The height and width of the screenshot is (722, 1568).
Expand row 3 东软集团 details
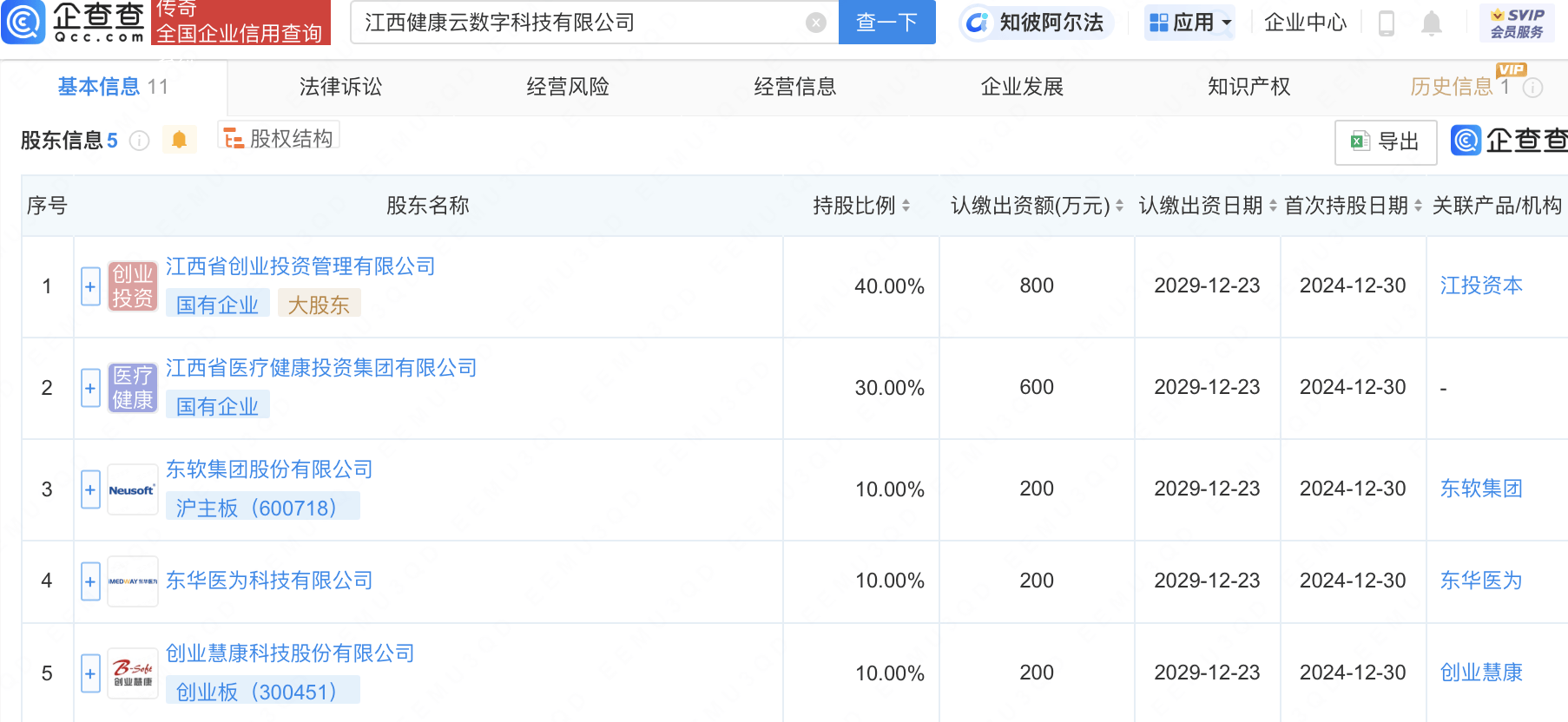(90, 489)
